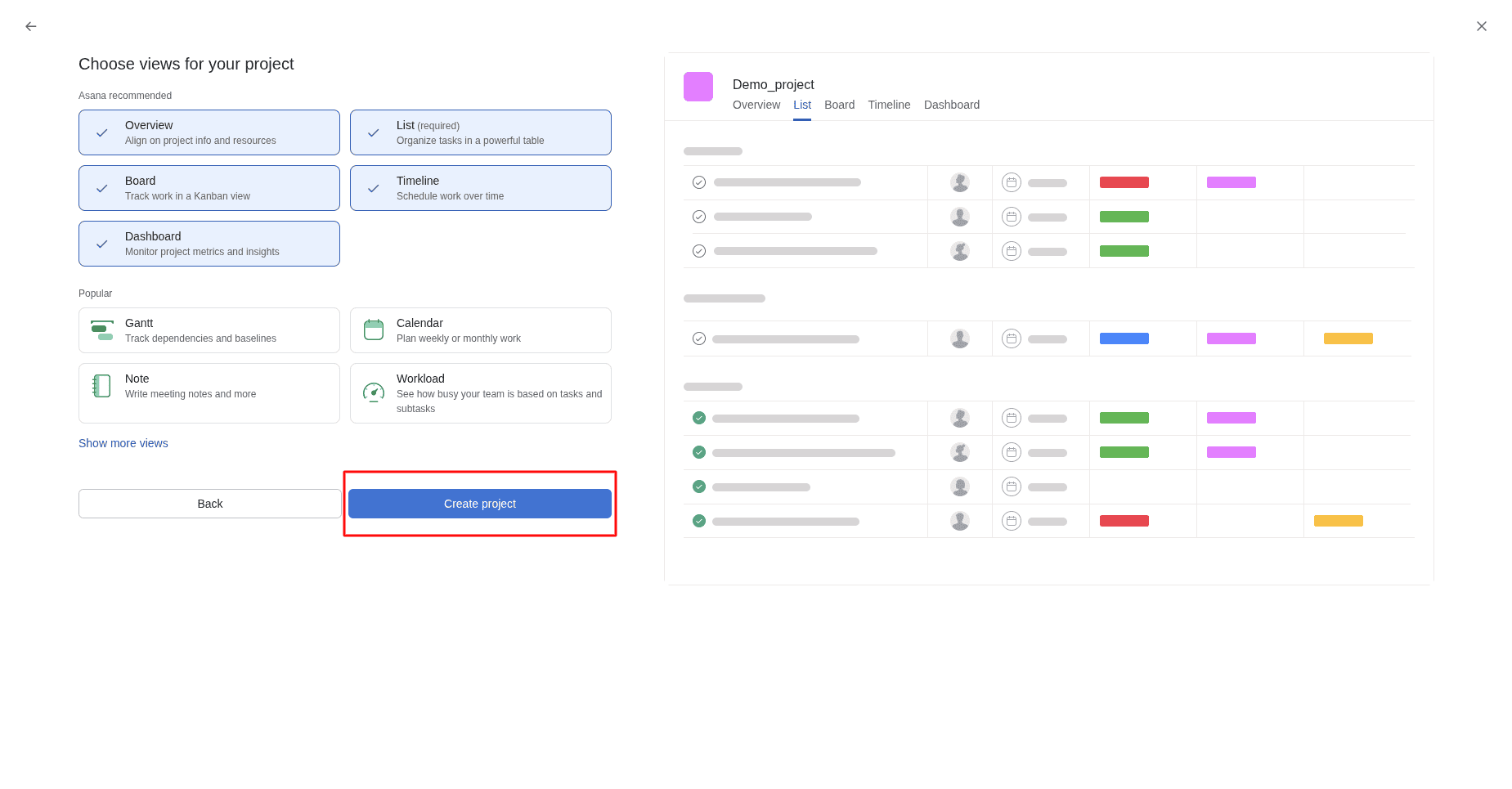Click the back arrow icon at top left
1512x789 pixels.
pyautogui.click(x=31, y=26)
